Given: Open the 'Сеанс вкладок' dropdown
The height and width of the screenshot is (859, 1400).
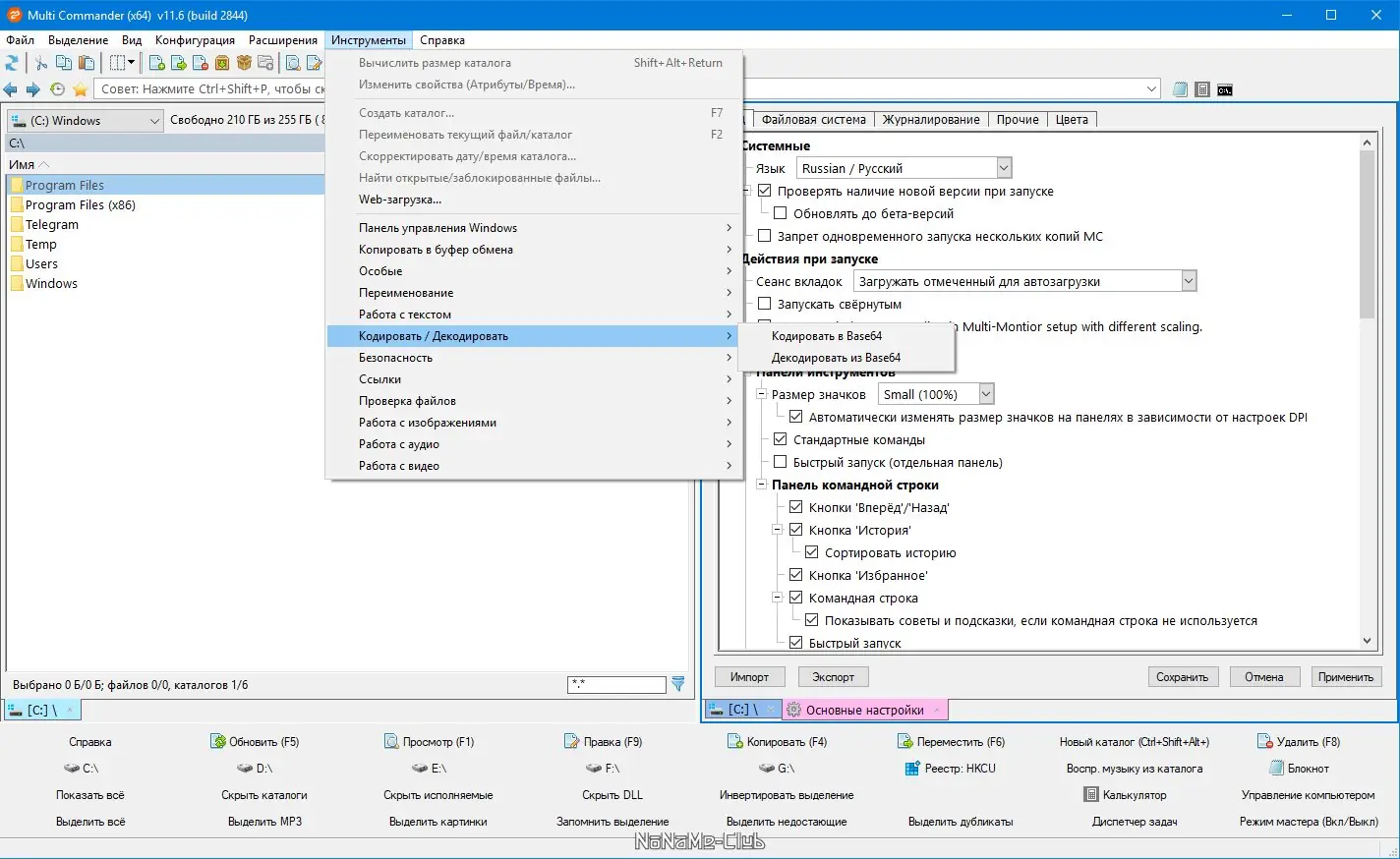Looking at the screenshot, I should (x=1189, y=280).
